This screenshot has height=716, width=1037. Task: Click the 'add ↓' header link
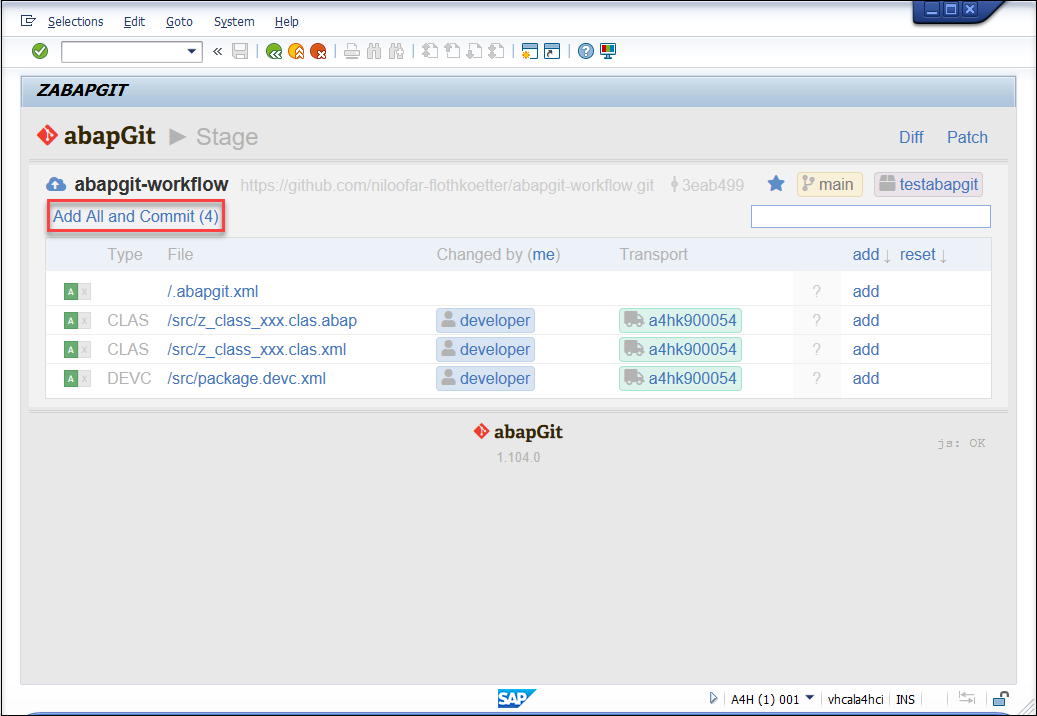coord(872,255)
